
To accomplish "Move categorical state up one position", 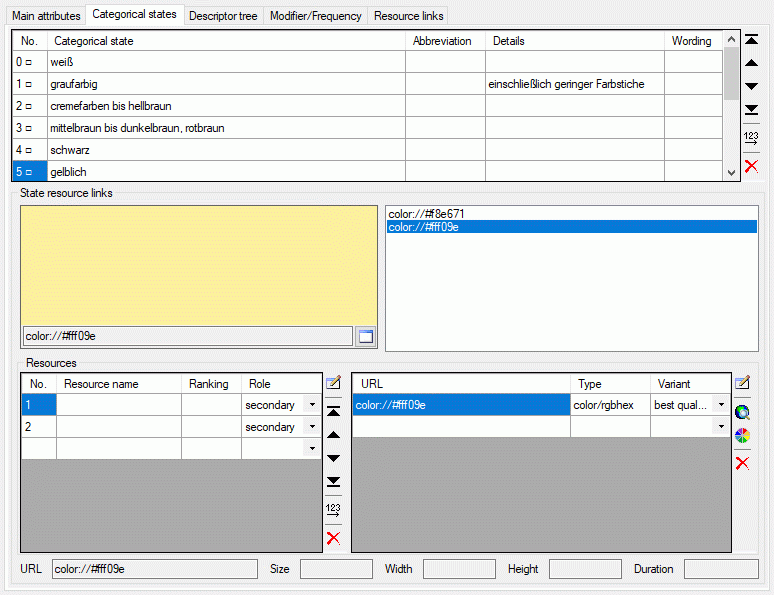I will pos(751,63).
